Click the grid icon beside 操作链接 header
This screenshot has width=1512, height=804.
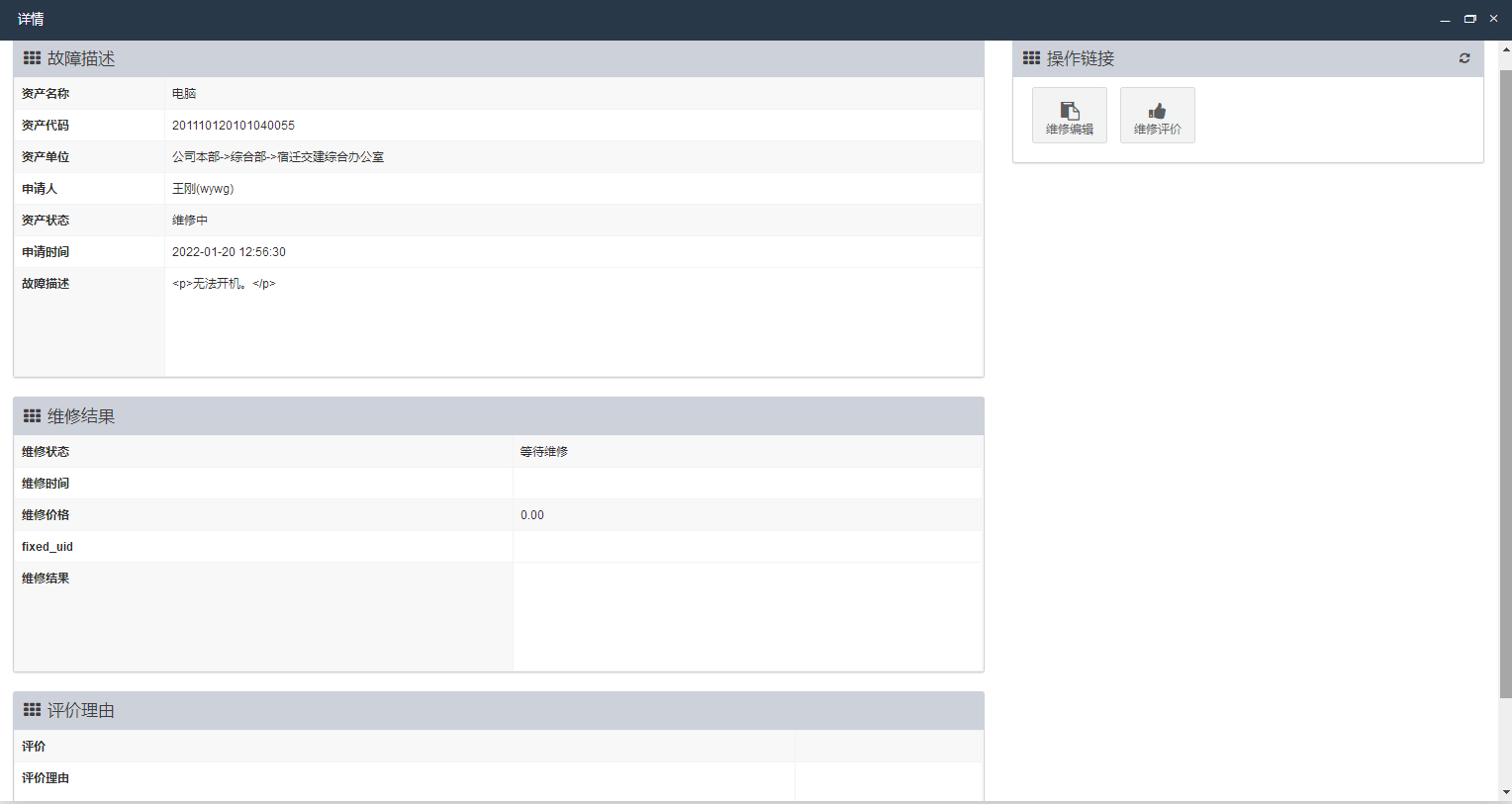coord(1031,58)
